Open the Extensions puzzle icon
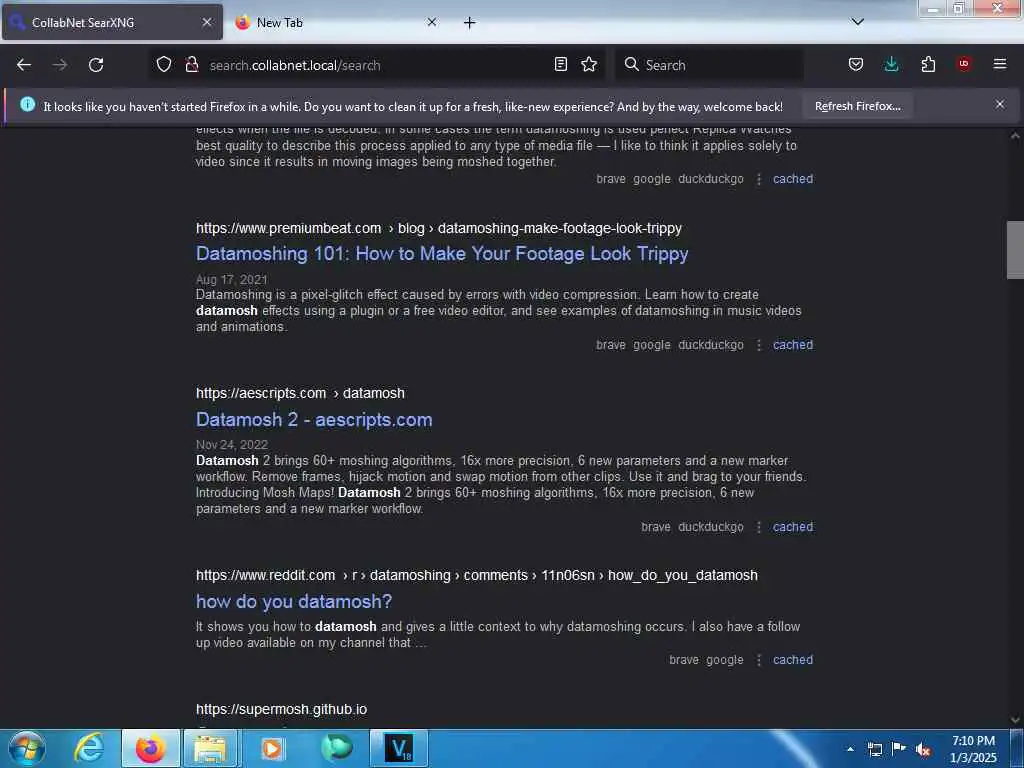Viewport: 1024px width, 768px height. pyautogui.click(x=928, y=64)
